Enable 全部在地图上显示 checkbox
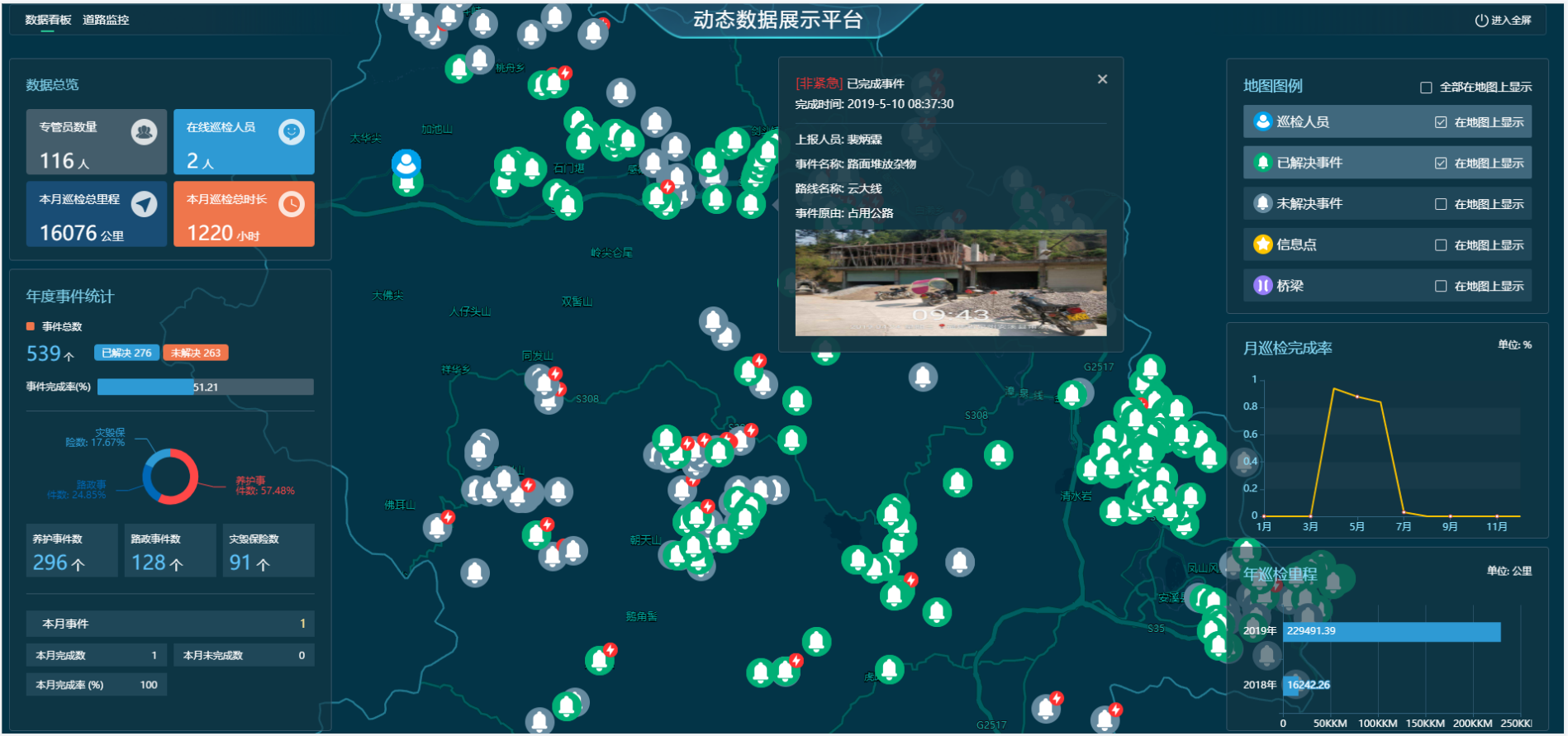 tap(1426, 88)
